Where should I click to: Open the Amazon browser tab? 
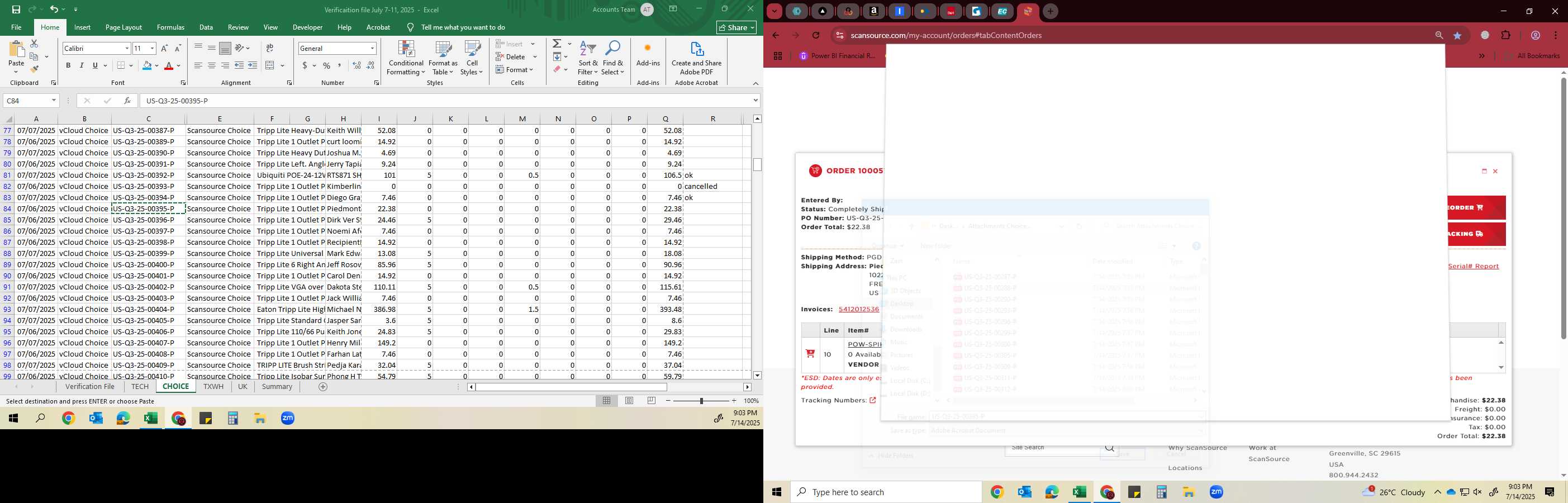(874, 11)
